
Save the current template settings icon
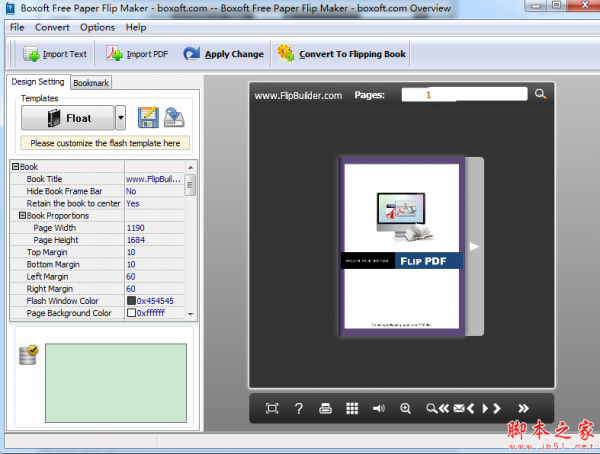tap(149, 118)
